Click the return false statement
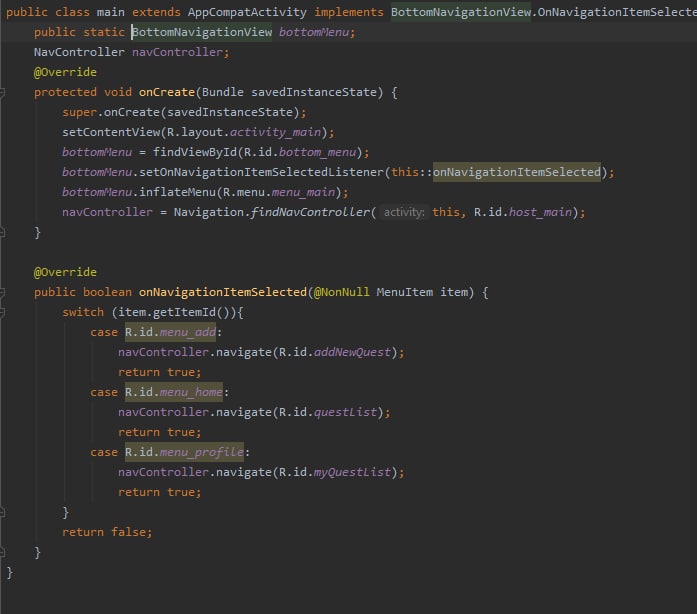Image resolution: width=697 pixels, height=614 pixels. [107, 532]
